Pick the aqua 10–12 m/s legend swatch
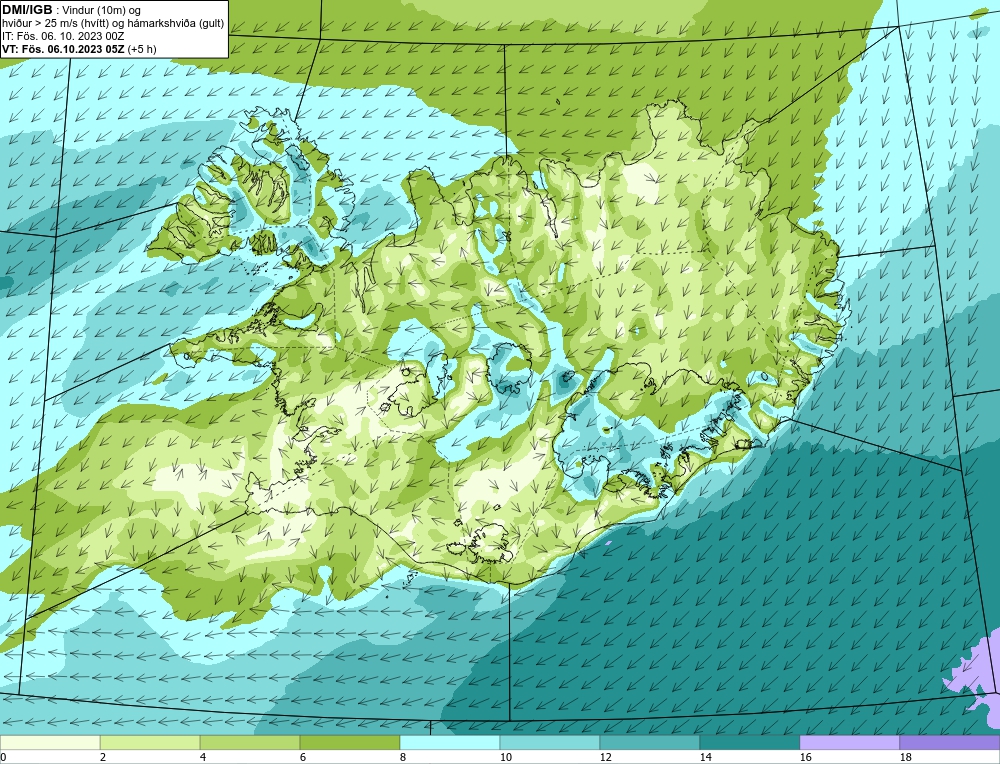This screenshot has width=1000, height=764. tap(550, 742)
